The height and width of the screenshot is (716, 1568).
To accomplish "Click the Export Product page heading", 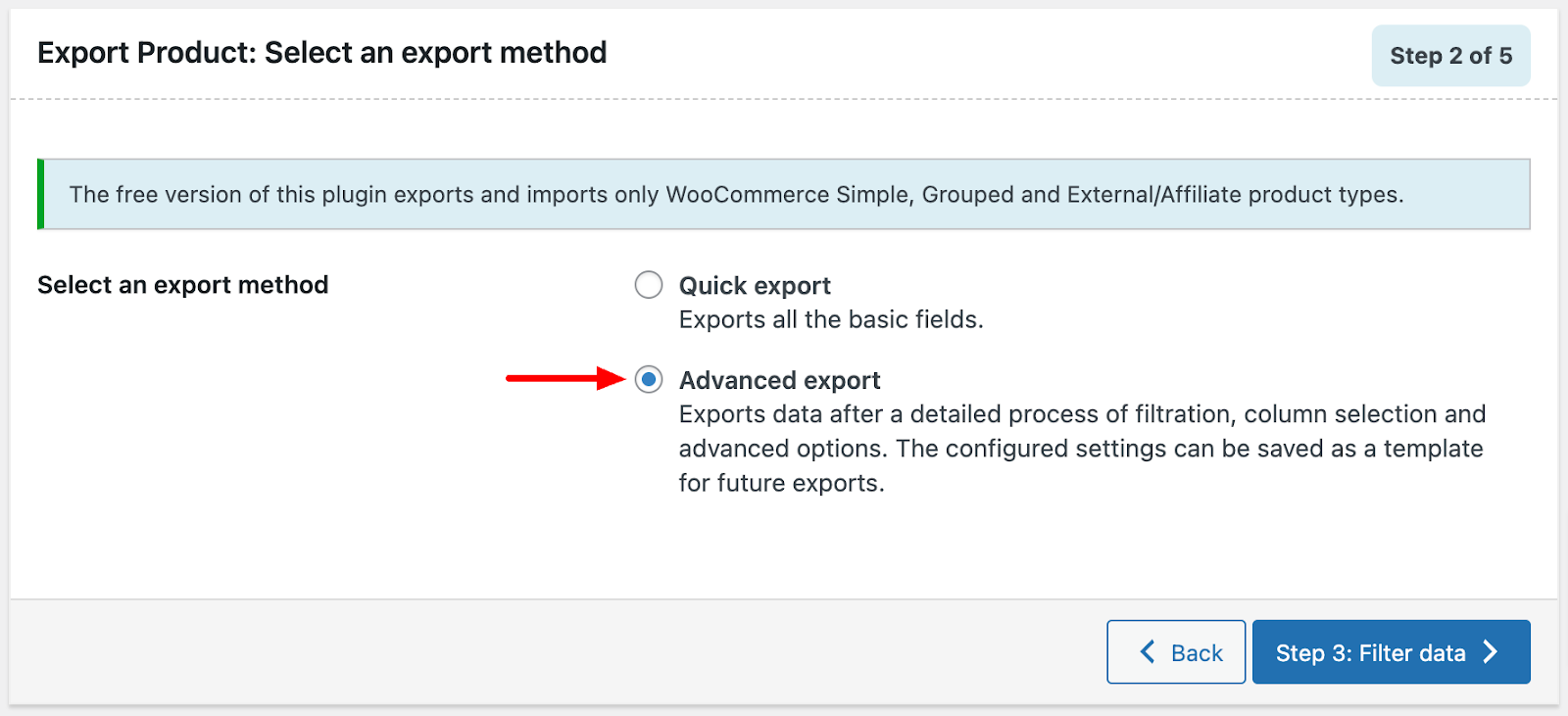I will [321, 53].
